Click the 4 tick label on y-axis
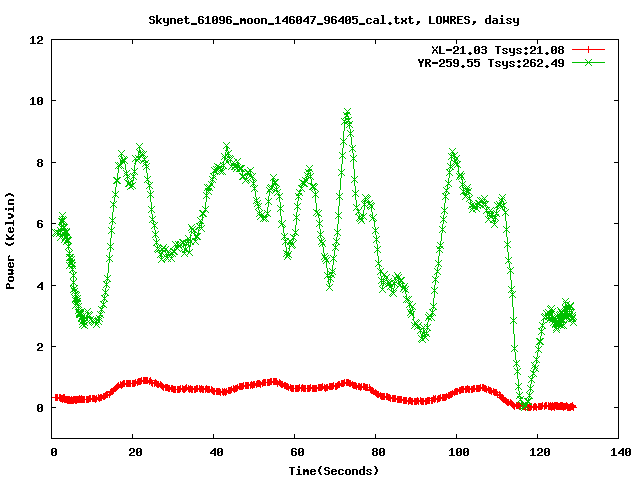Image resolution: width=640 pixels, height=480 pixels. click(x=38, y=286)
